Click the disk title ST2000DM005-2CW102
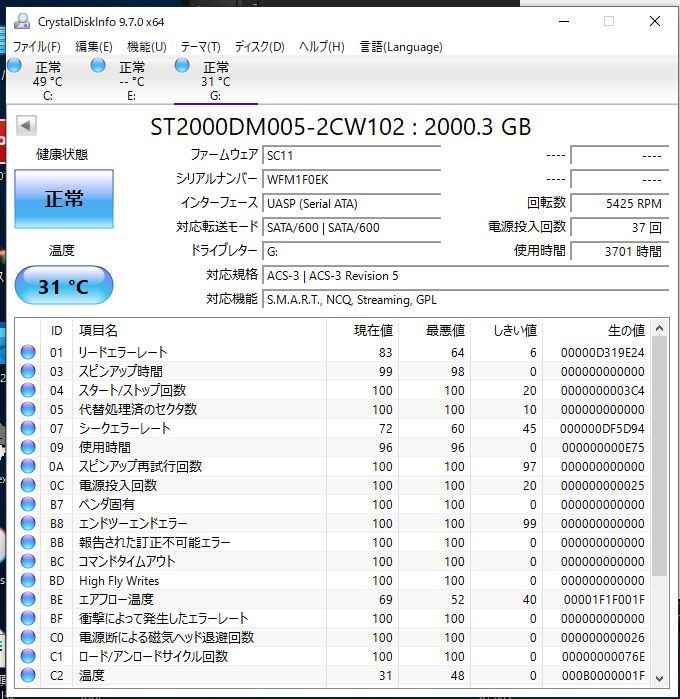The height and width of the screenshot is (699, 680). [x=277, y=127]
